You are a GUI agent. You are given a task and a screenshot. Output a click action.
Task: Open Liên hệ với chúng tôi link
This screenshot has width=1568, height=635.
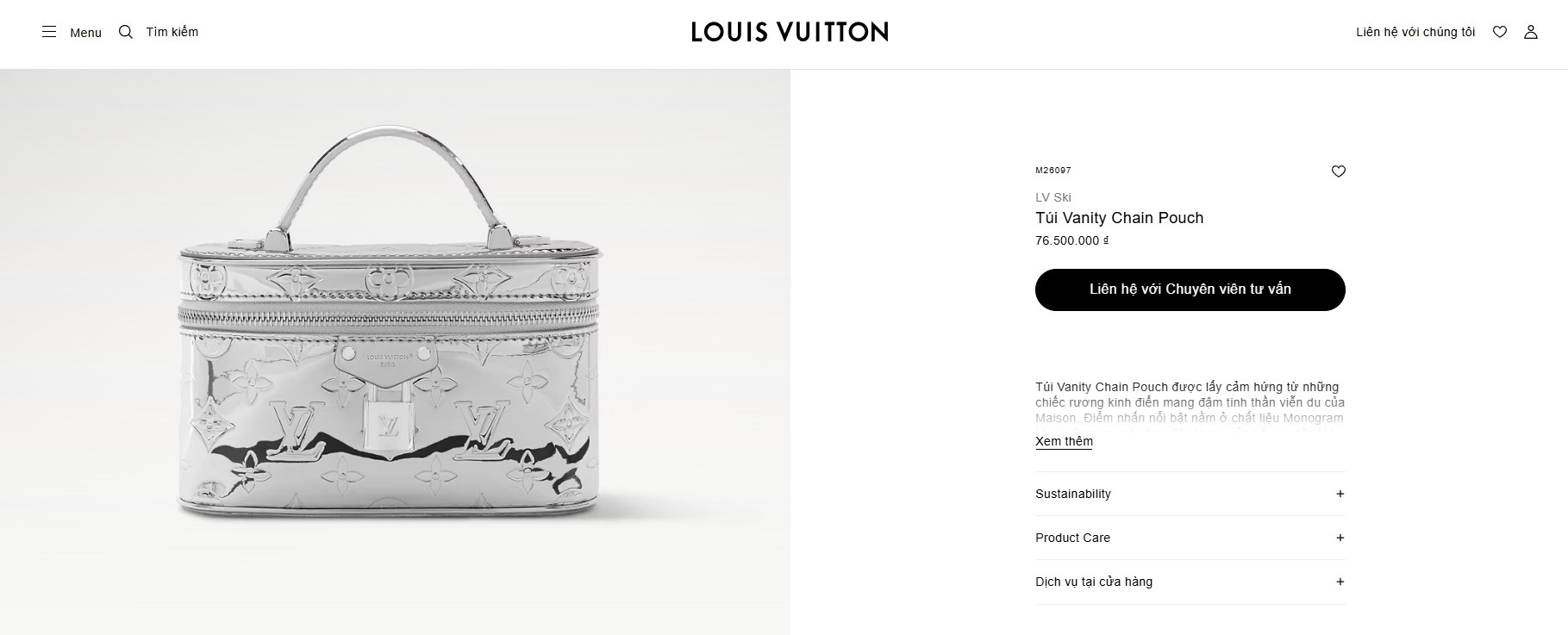coord(1415,32)
